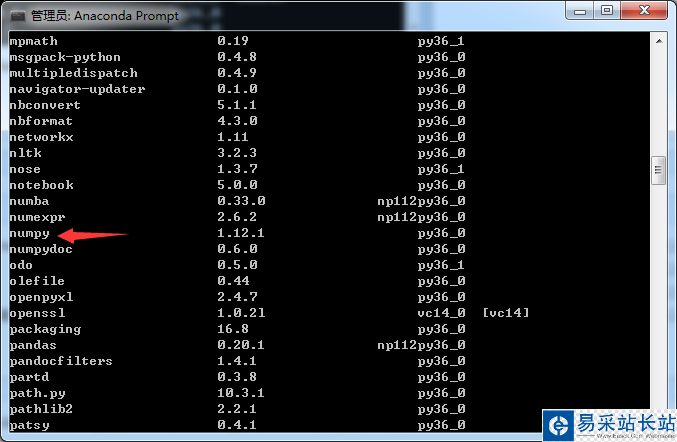Click the numexpr build np112py36_0

(x=421, y=217)
